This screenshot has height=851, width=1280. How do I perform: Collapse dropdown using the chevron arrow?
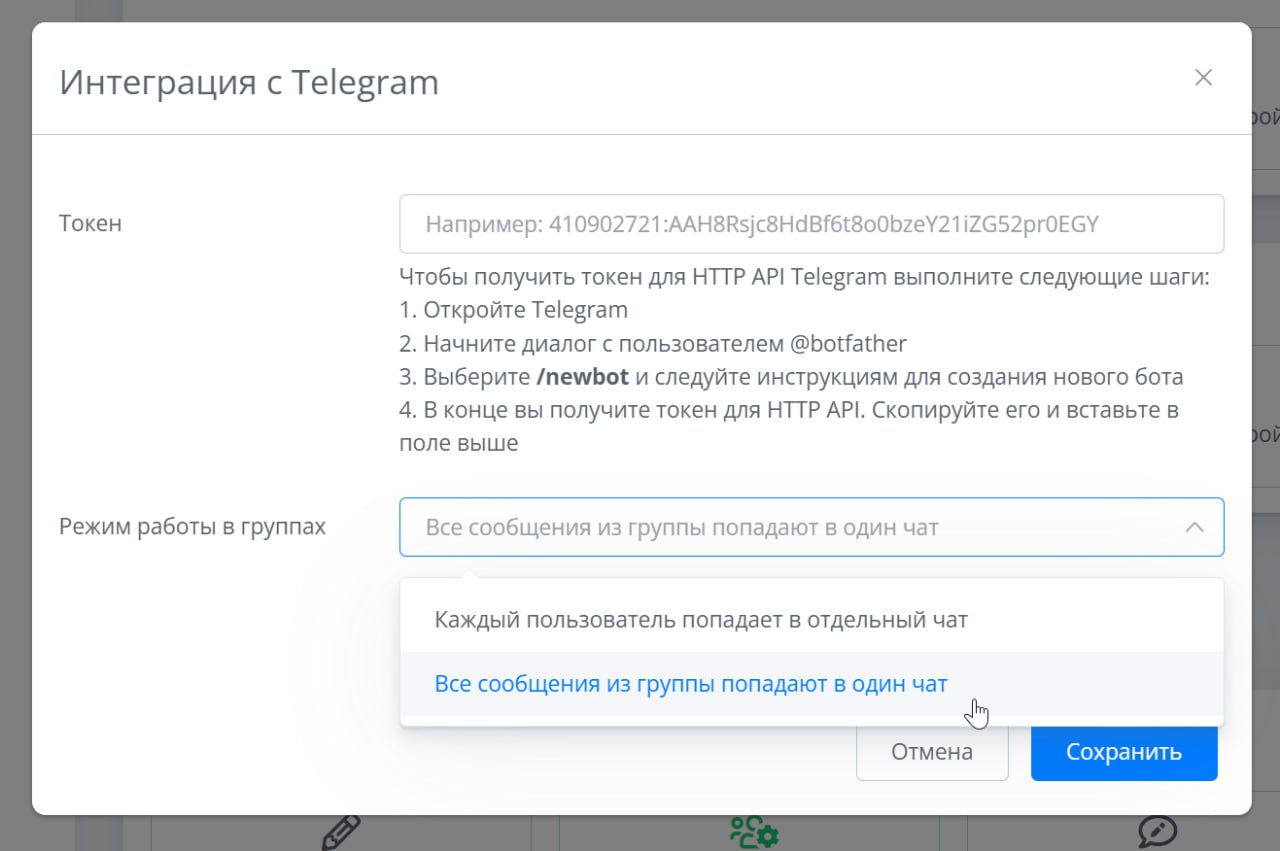click(x=1194, y=527)
